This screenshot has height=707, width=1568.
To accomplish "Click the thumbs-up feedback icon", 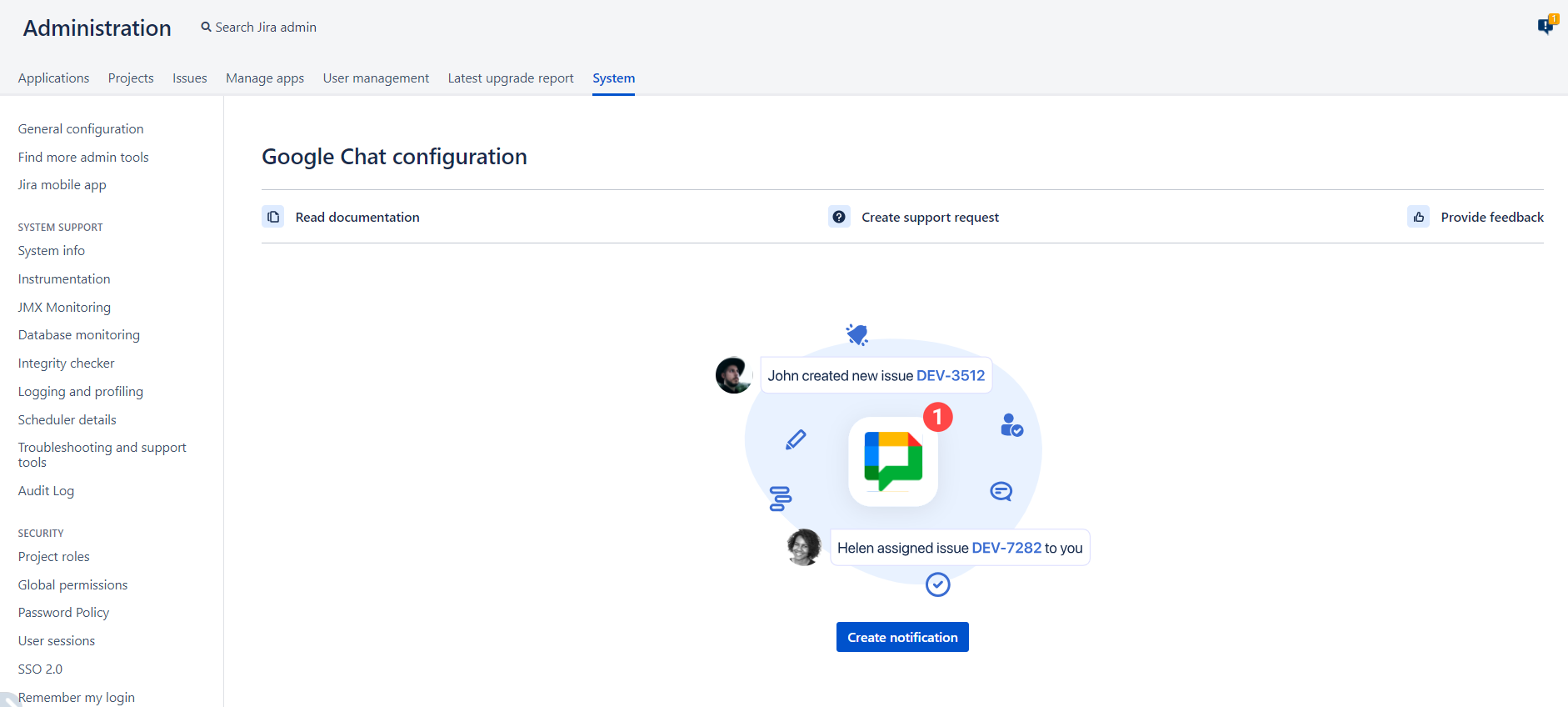I will tap(1418, 217).
